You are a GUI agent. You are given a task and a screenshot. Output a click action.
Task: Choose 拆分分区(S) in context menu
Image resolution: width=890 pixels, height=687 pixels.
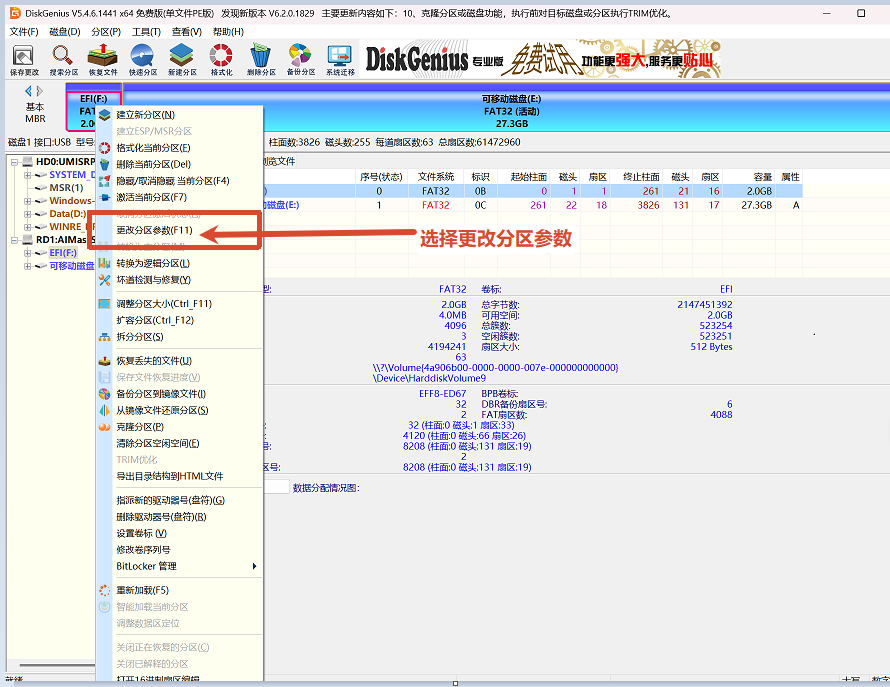click(179, 337)
